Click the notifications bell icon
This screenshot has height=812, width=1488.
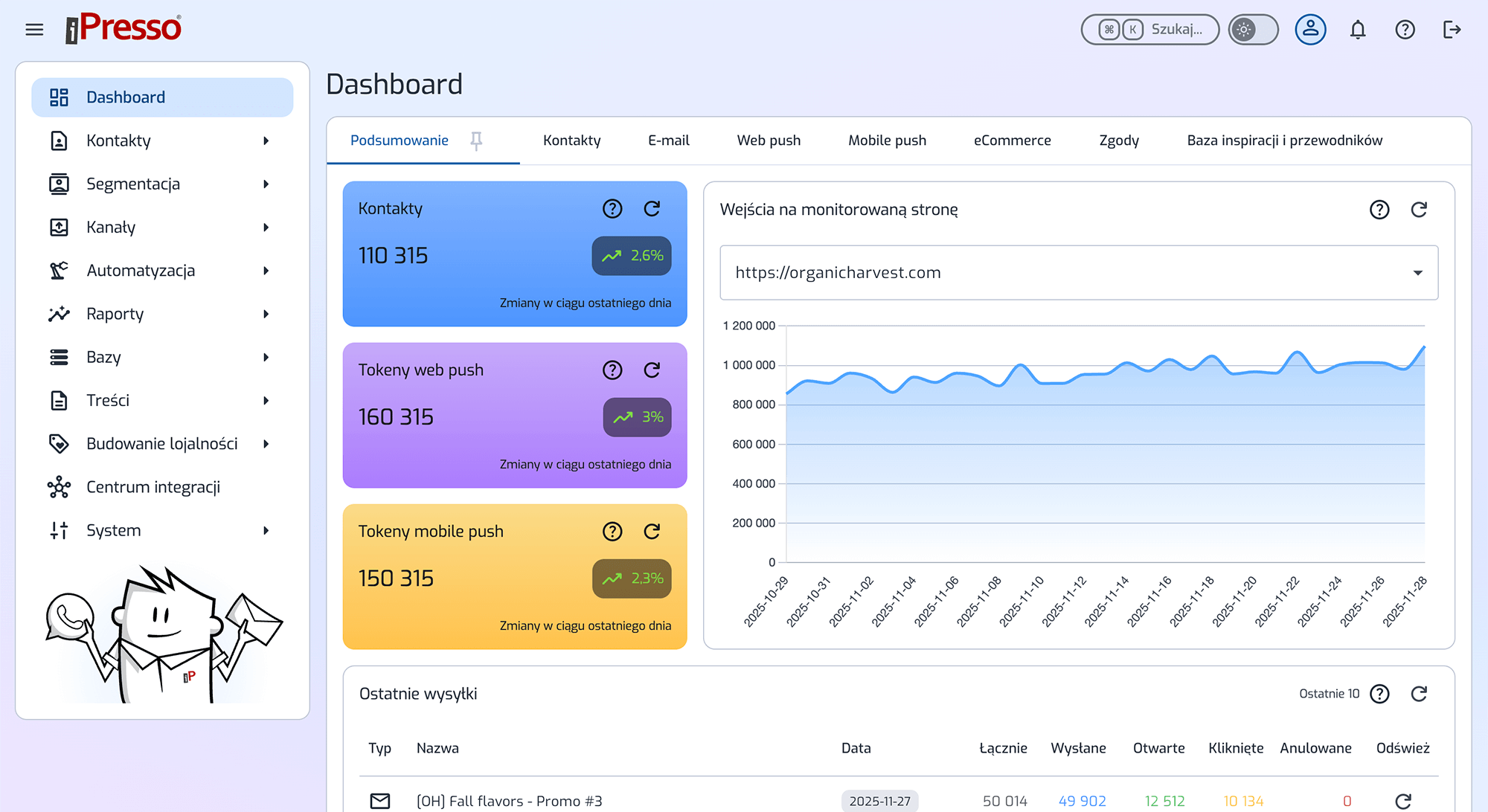point(1358,30)
